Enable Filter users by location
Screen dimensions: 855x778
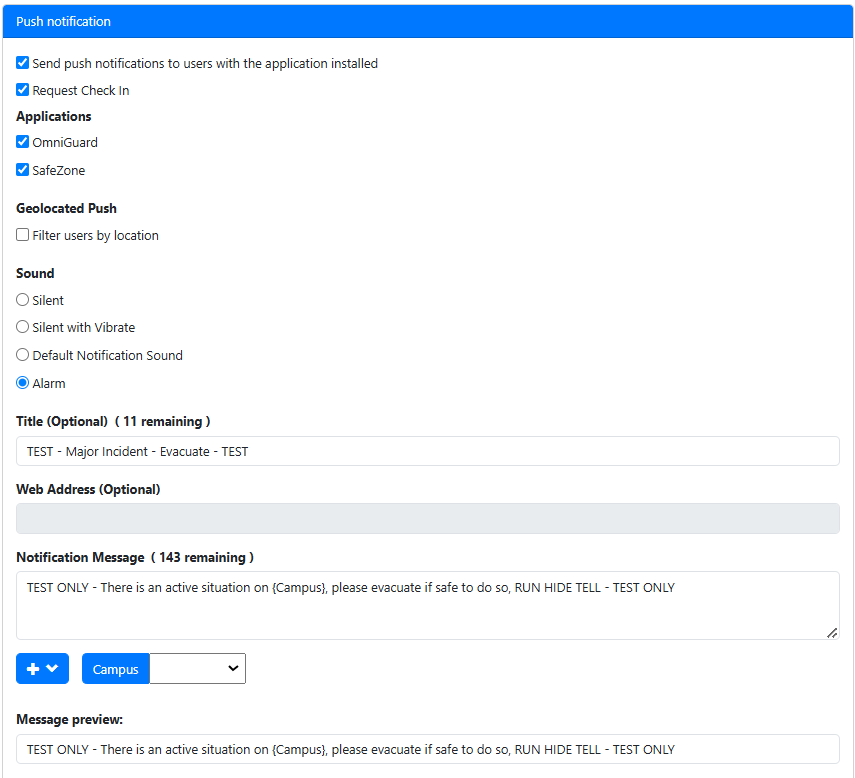click(x=23, y=235)
